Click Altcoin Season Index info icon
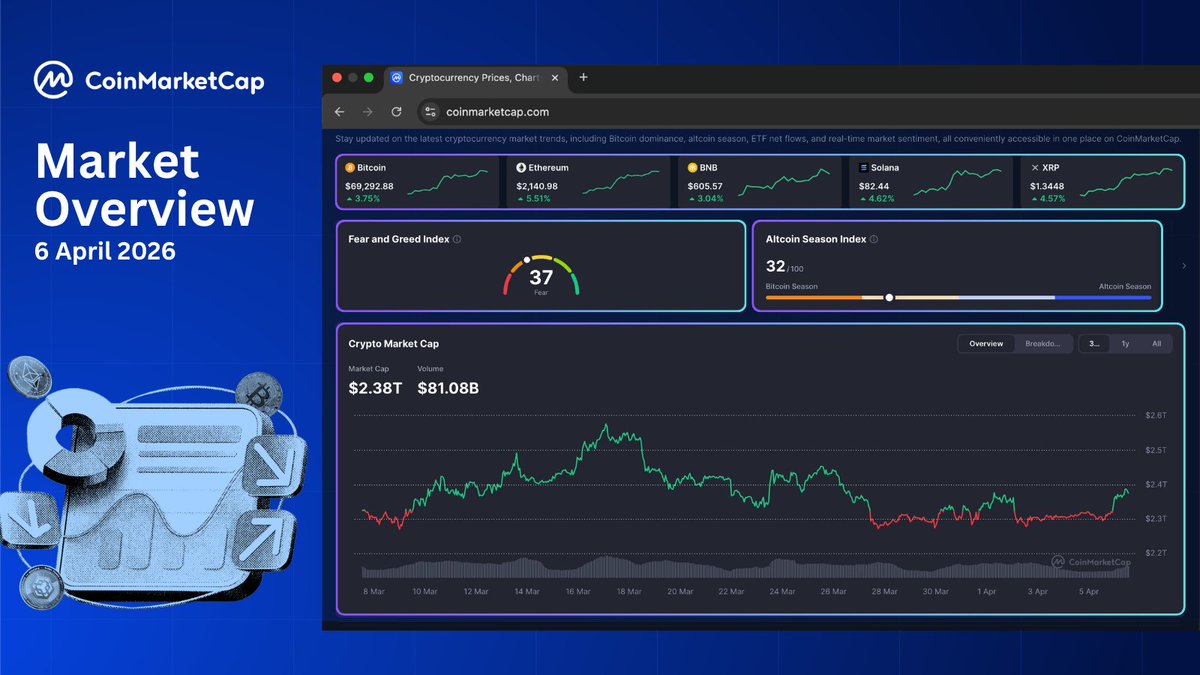The width and height of the screenshot is (1200, 675). click(x=874, y=240)
